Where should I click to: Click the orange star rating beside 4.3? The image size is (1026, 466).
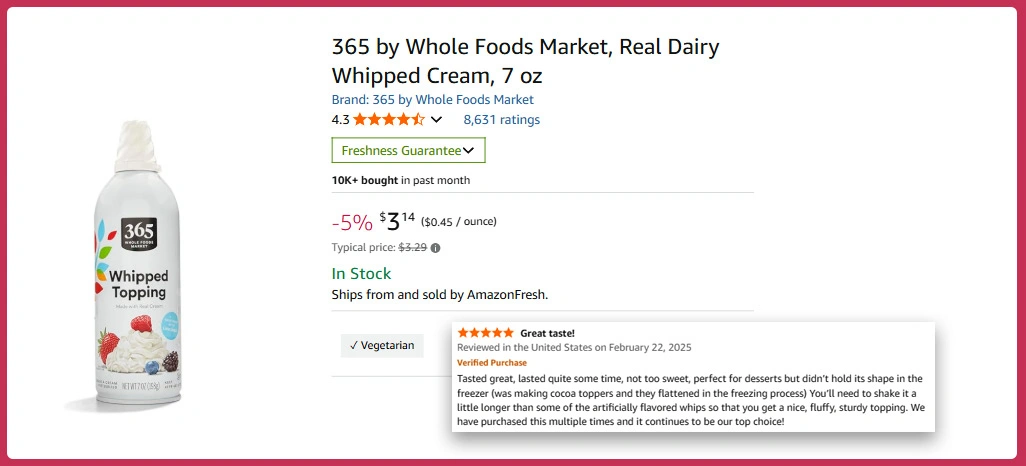pyautogui.click(x=389, y=120)
